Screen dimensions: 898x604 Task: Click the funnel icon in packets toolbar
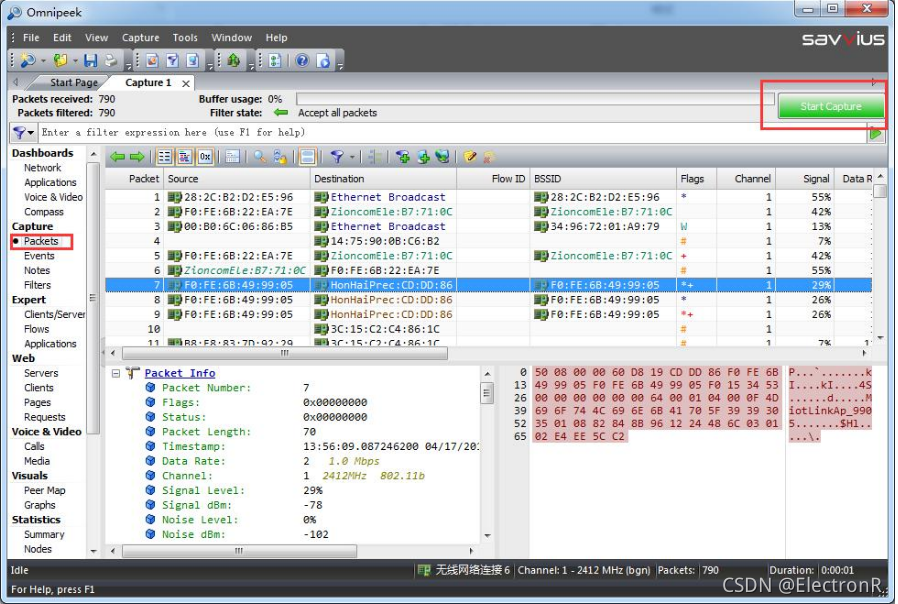[x=337, y=157]
